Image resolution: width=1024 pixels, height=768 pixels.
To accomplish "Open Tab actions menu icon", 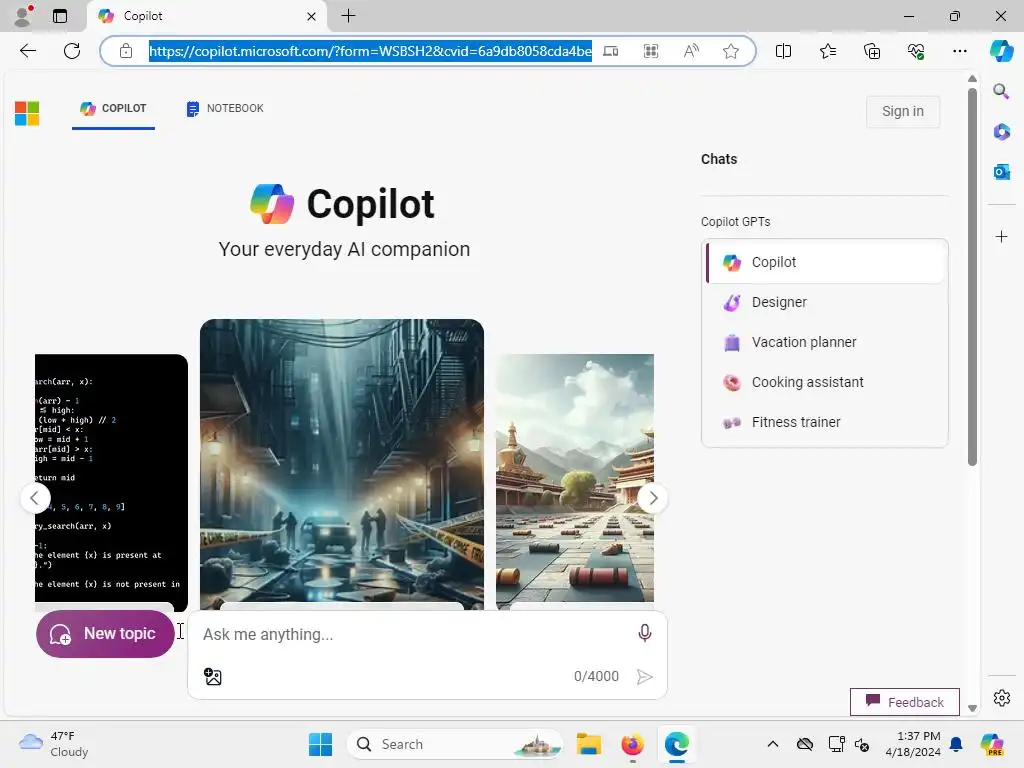I will coord(59,16).
